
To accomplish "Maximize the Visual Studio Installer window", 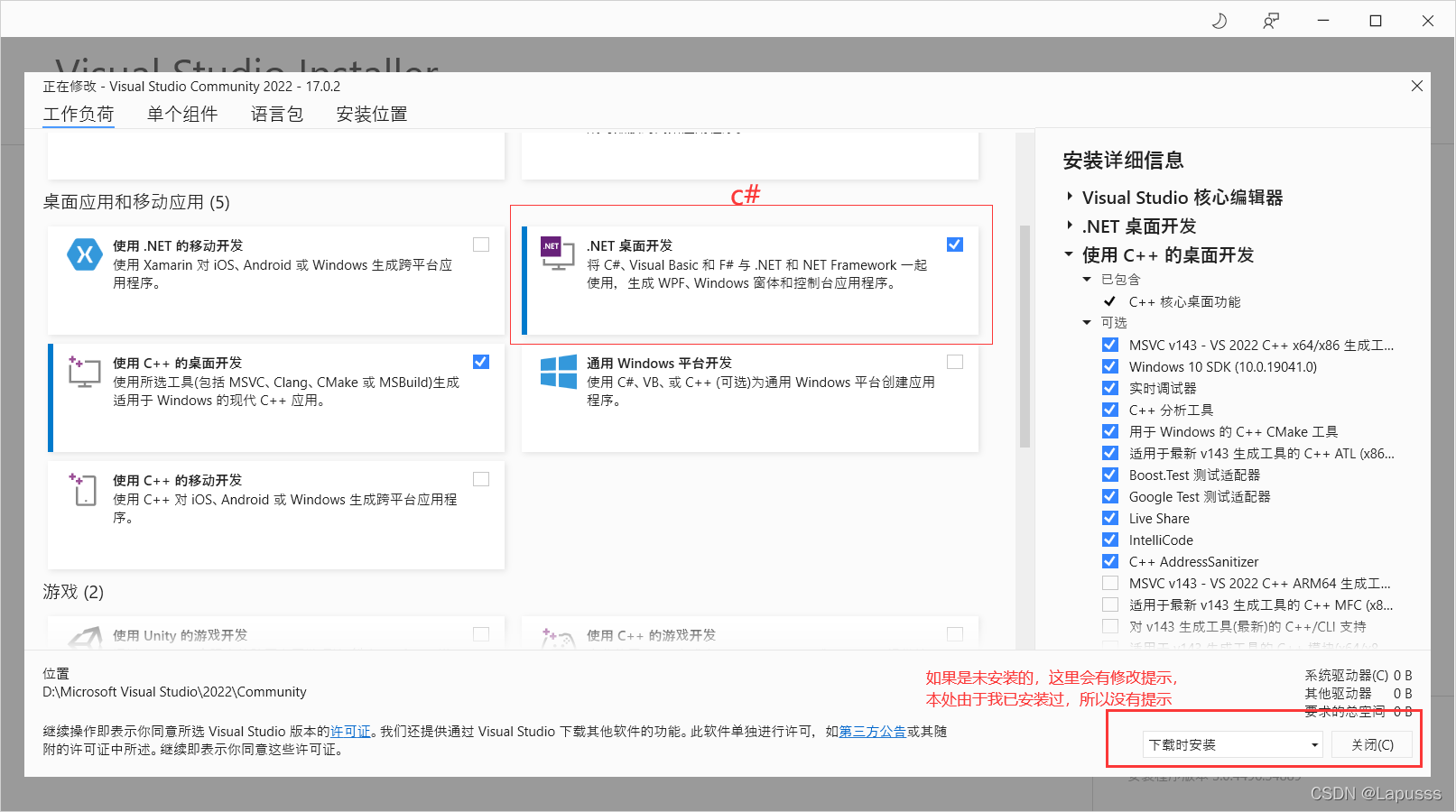I will click(x=1376, y=21).
